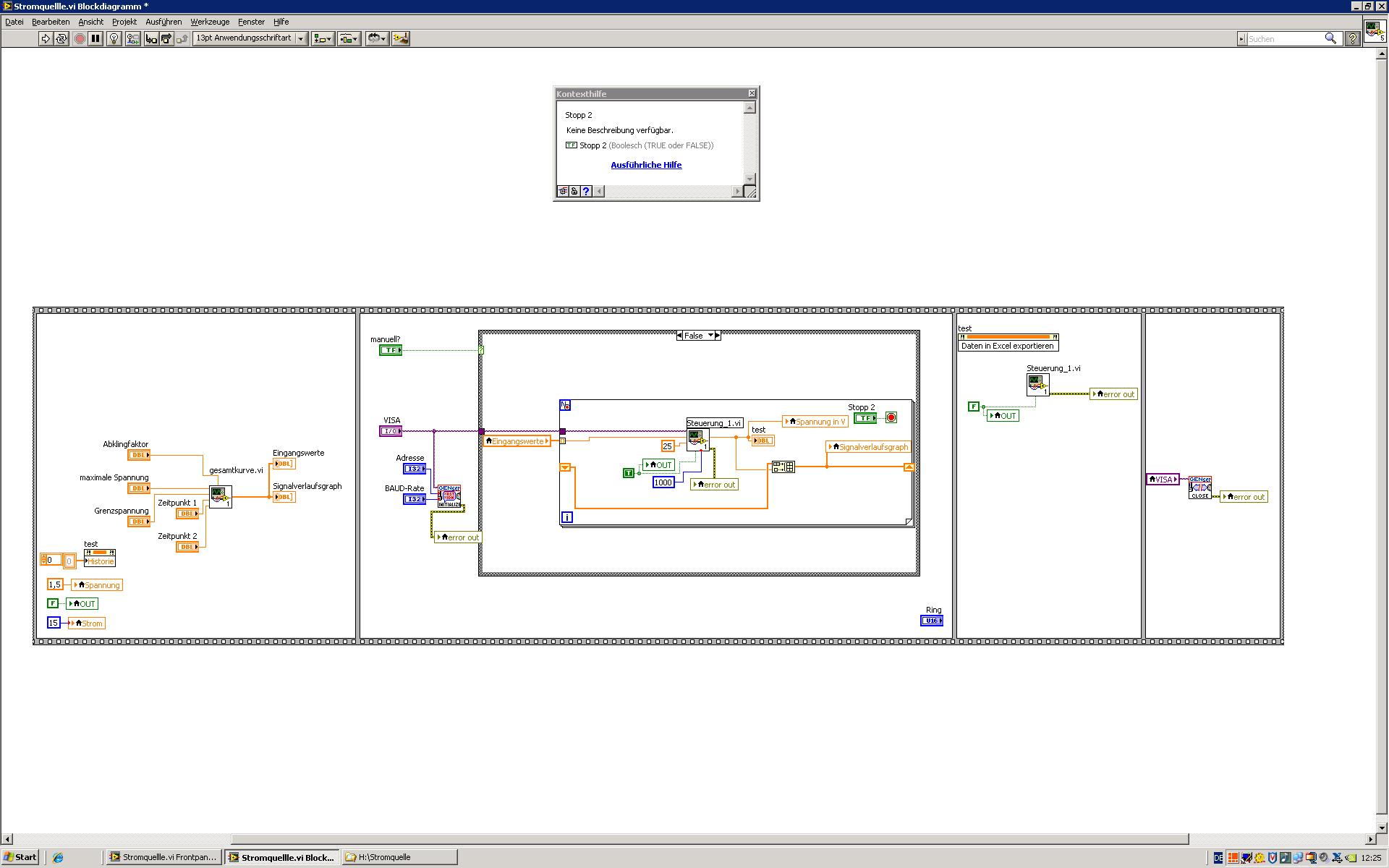Switch to Stromquellle.vi Frontpanel taskbar button
Screen dimensions: 1389x868
[163, 857]
